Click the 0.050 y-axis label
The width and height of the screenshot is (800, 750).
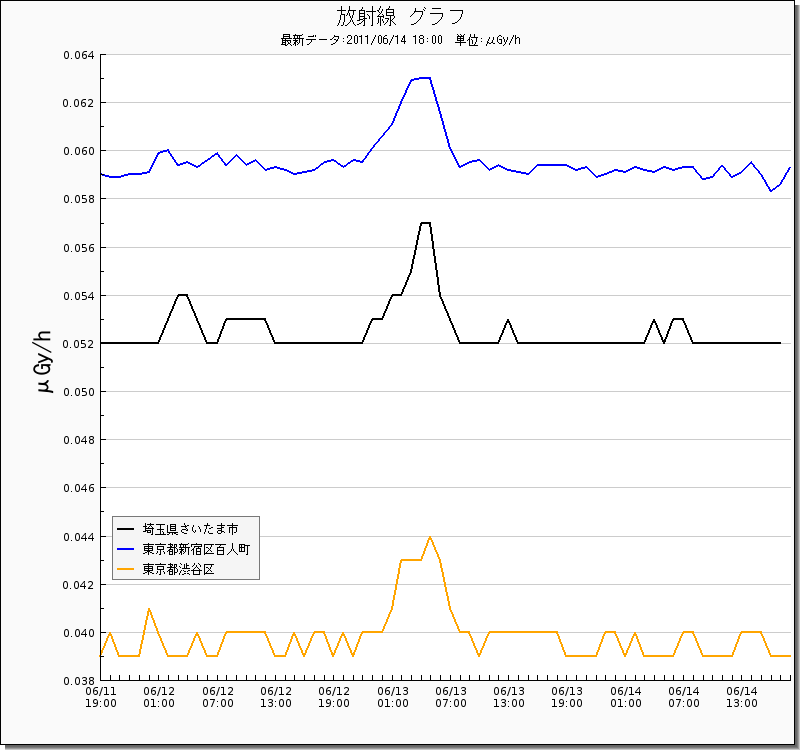[x=79, y=392]
